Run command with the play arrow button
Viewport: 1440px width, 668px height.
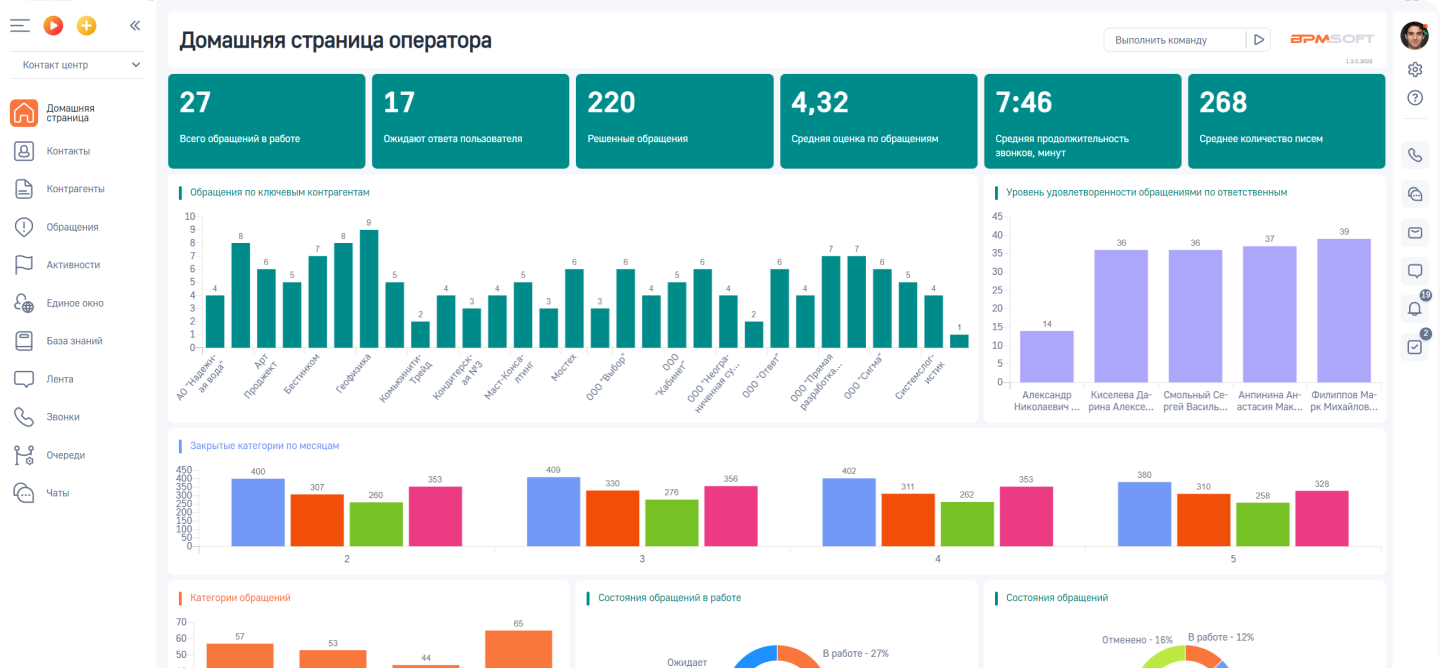click(x=1259, y=40)
